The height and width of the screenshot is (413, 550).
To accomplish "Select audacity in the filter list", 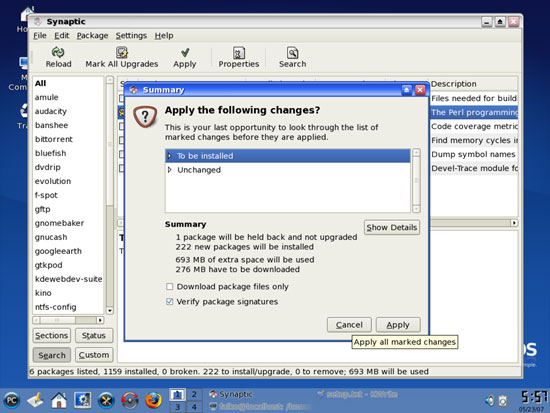I will click(68, 111).
